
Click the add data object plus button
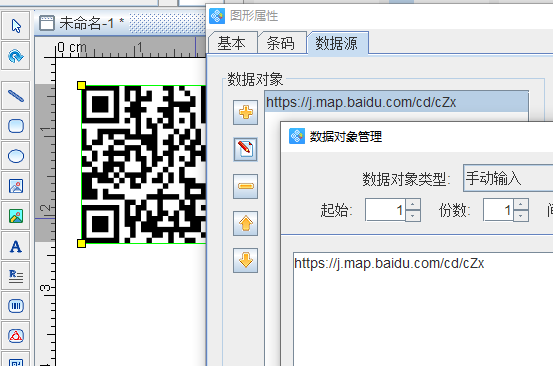245,112
